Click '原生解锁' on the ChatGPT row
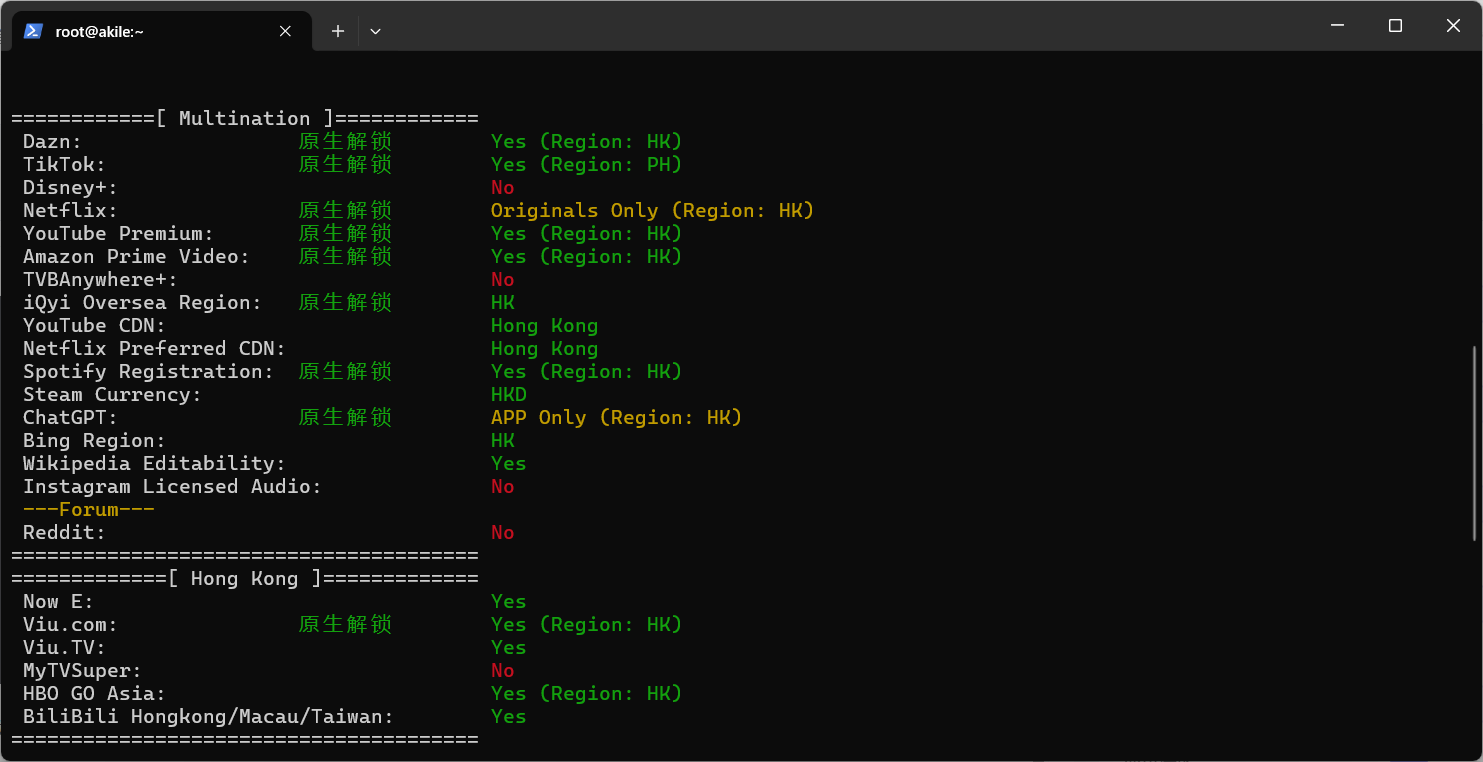The height and width of the screenshot is (762, 1483). pos(345,417)
